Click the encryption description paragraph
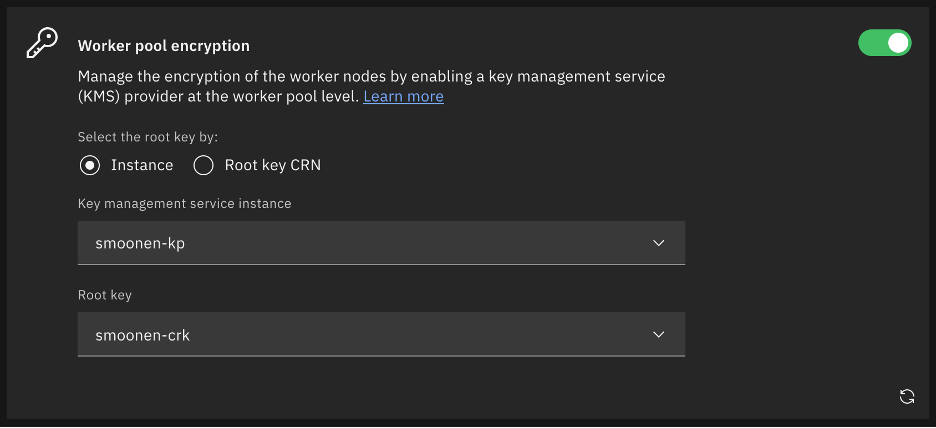936x428 pixels. [370, 77]
